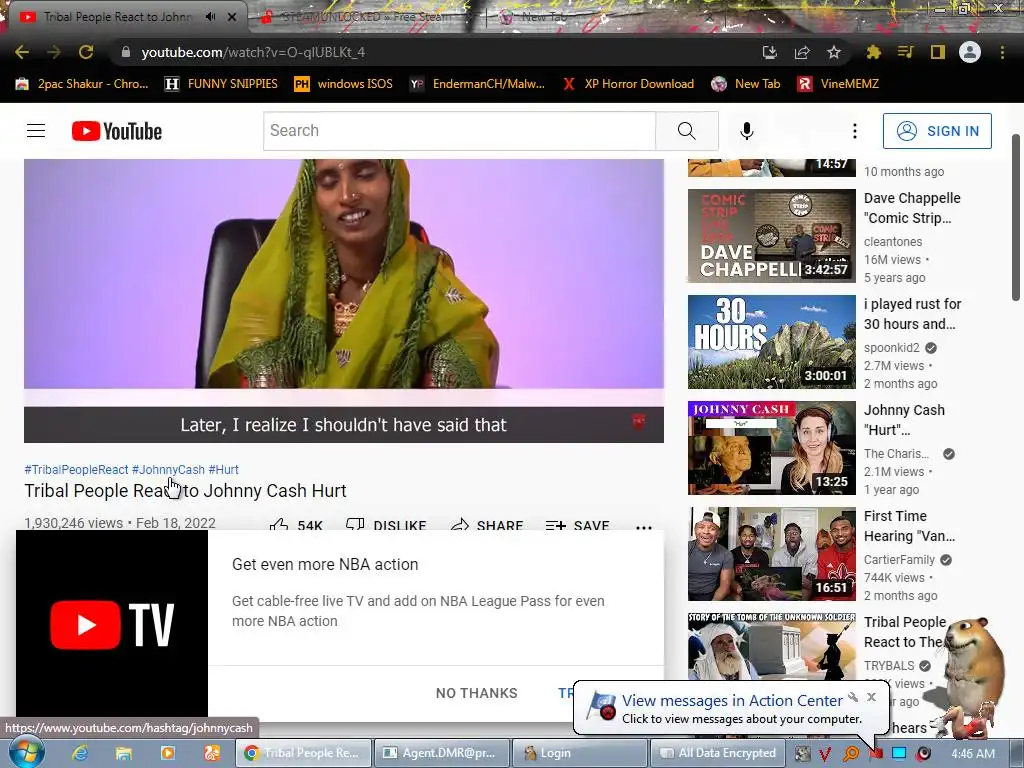Click the SIGN IN button

tap(937, 131)
